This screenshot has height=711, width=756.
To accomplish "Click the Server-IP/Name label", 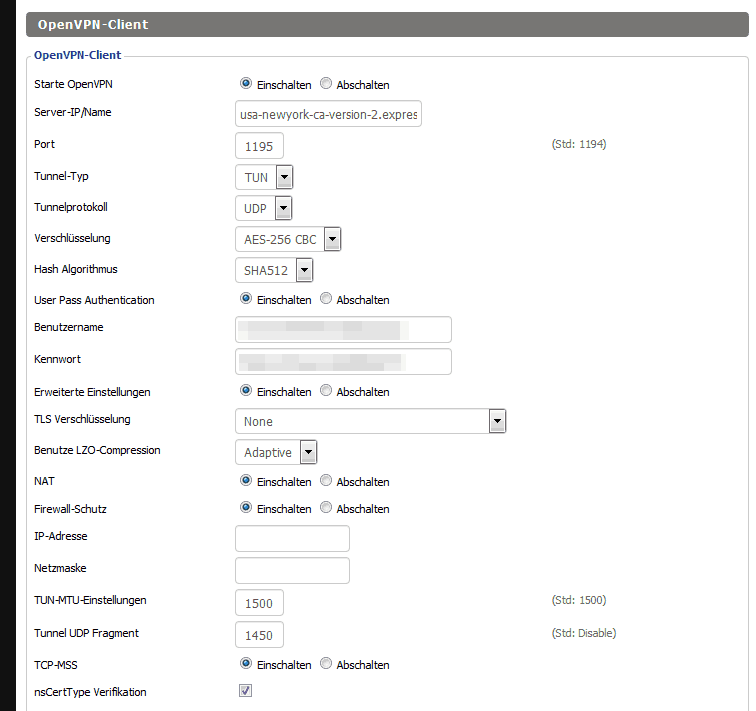I will click(73, 112).
